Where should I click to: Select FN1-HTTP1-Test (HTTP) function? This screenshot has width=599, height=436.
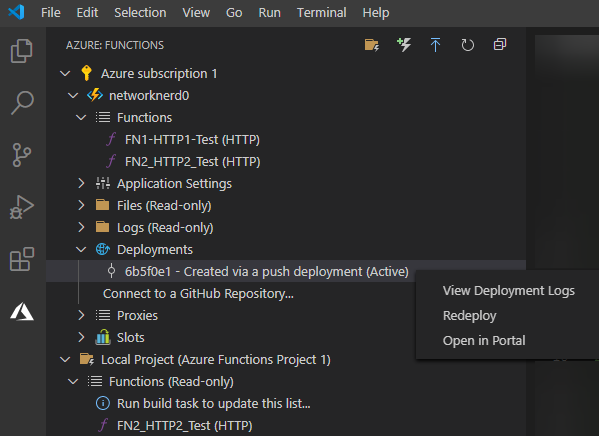pyautogui.click(x=192, y=139)
